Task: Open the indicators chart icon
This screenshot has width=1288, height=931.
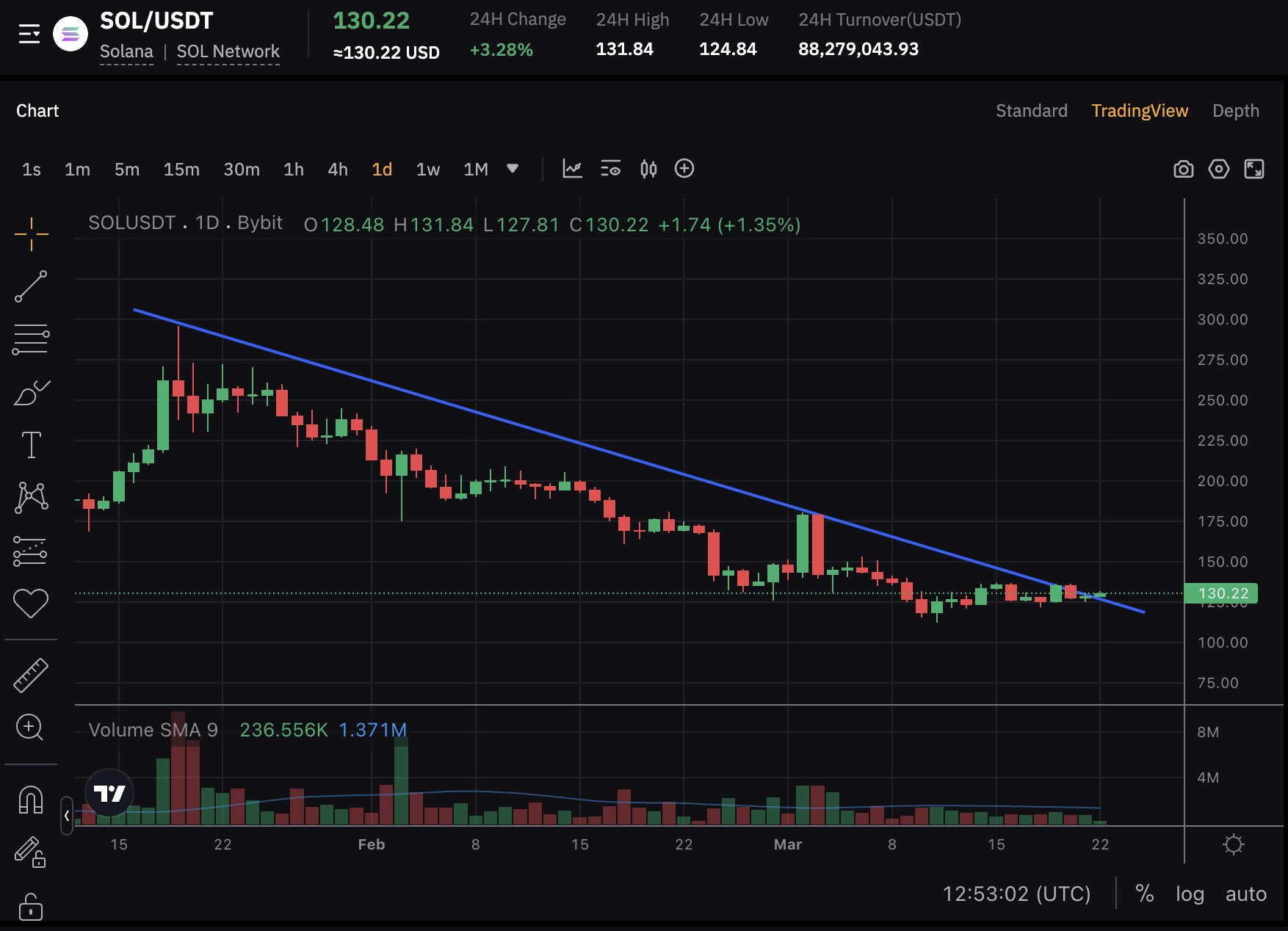Action: [x=572, y=169]
